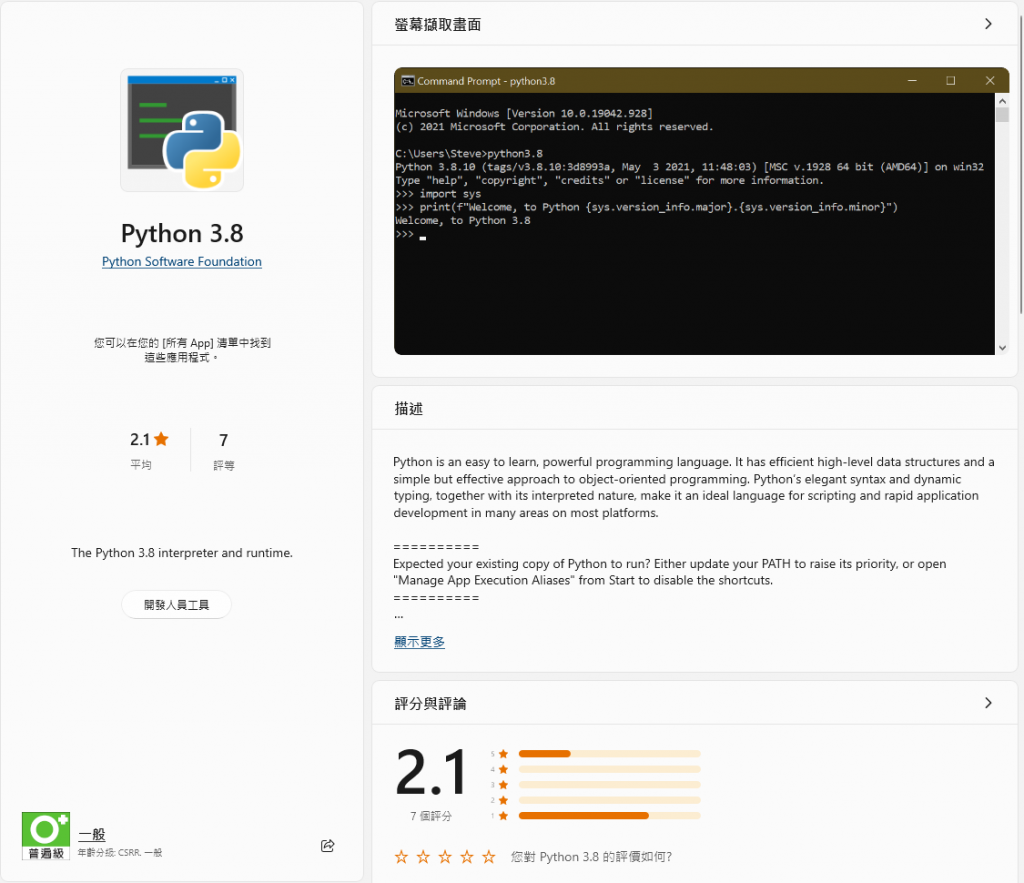Rate Python 3.8 two stars
The width and height of the screenshot is (1024, 883).
[x=423, y=857]
